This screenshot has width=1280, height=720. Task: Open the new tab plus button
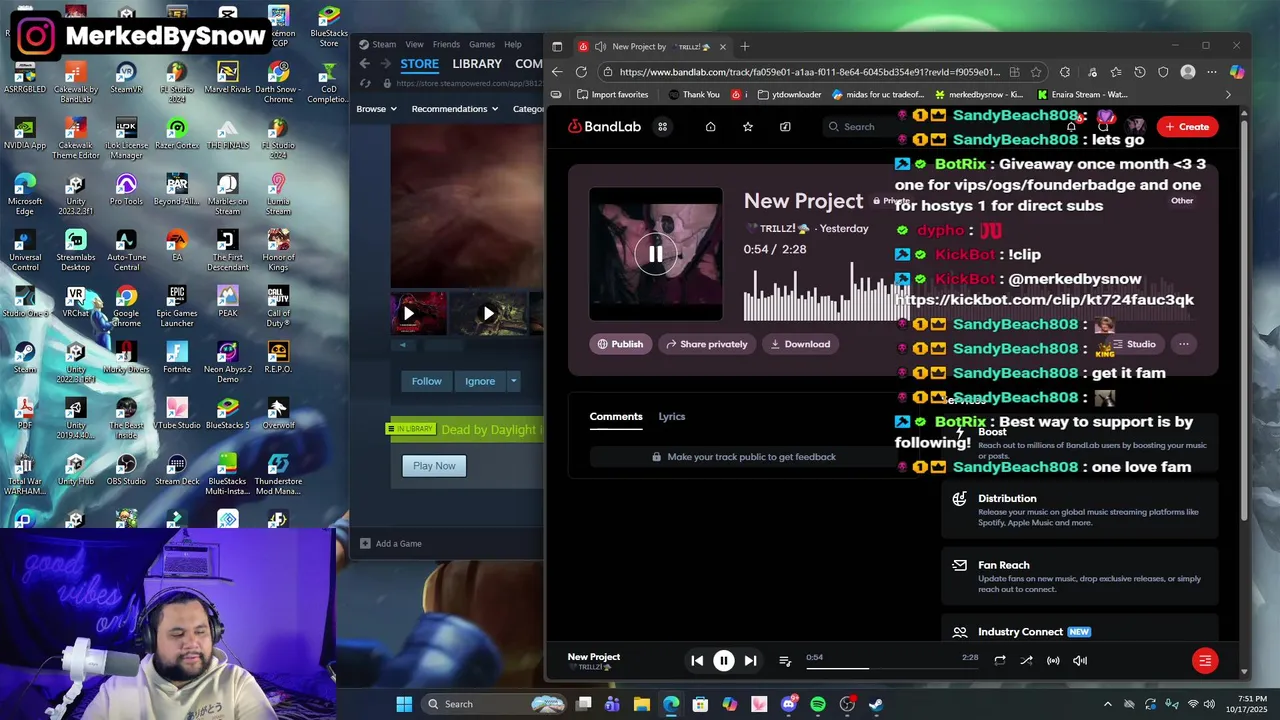[744, 46]
